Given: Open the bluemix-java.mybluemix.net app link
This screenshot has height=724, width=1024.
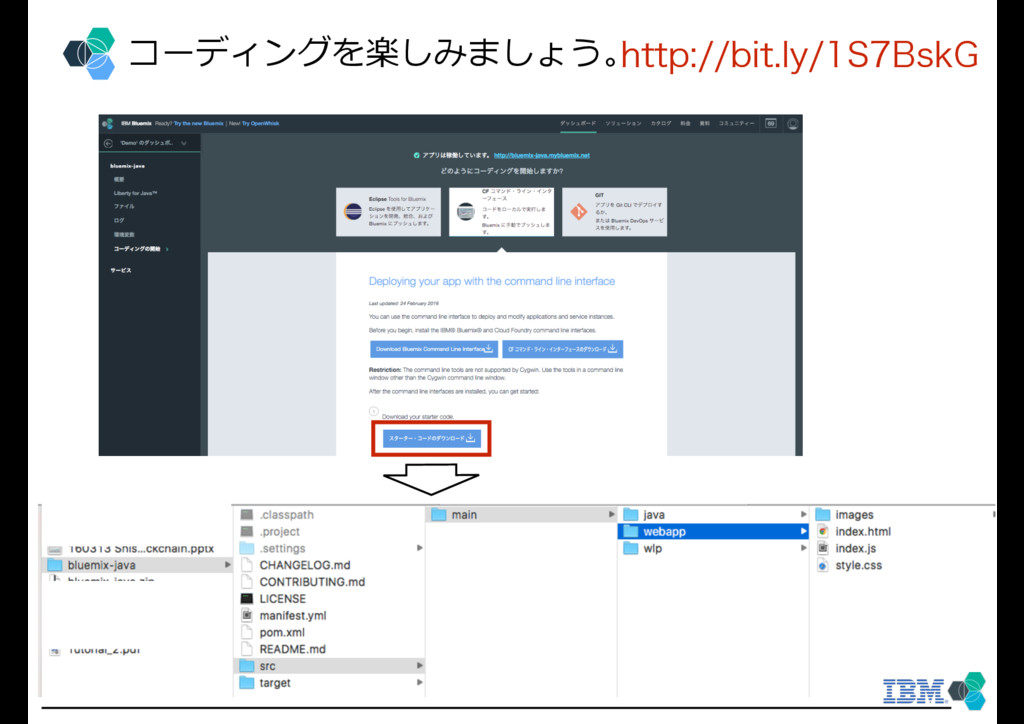Looking at the screenshot, I should click(x=542, y=155).
